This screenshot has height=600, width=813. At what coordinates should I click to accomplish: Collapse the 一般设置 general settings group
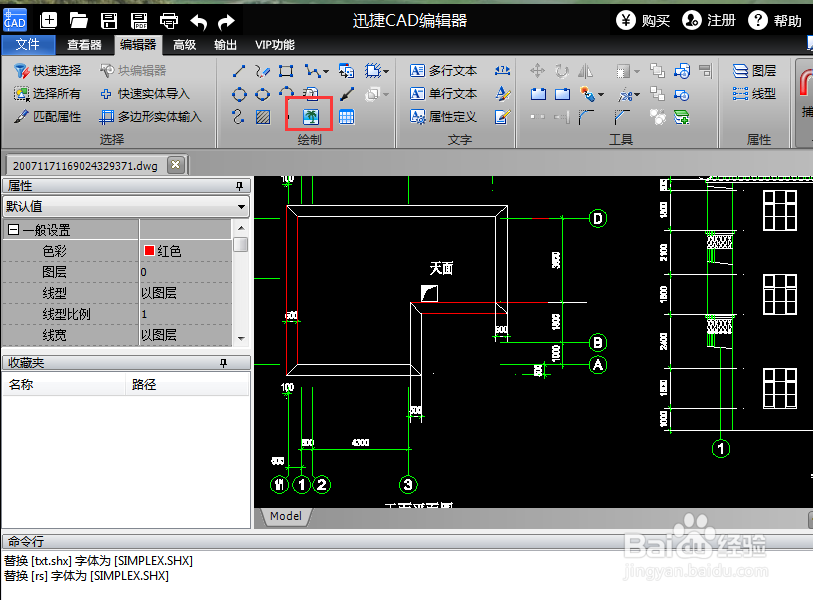click(14, 230)
